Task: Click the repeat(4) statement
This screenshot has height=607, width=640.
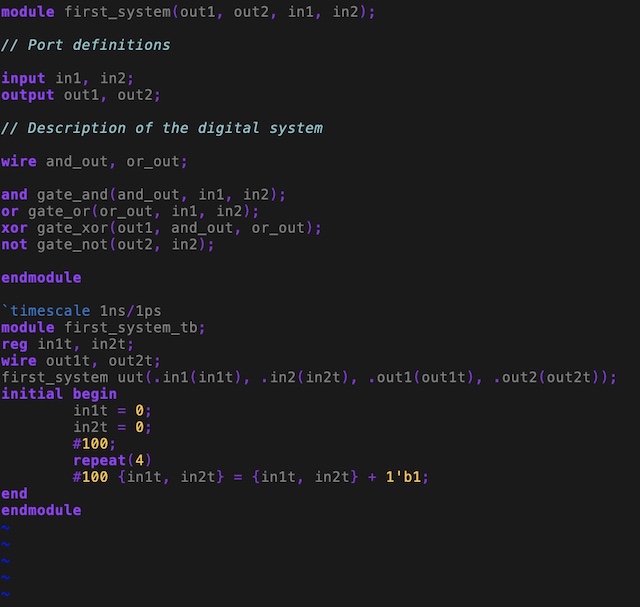Action: (x=112, y=460)
